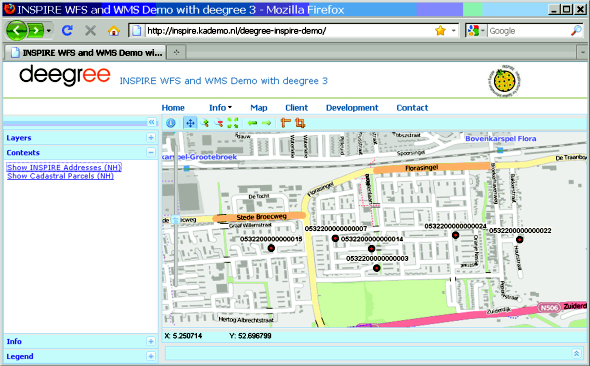Collapse the left sidebar with double-arrow
590x366 pixels.
pos(151,122)
